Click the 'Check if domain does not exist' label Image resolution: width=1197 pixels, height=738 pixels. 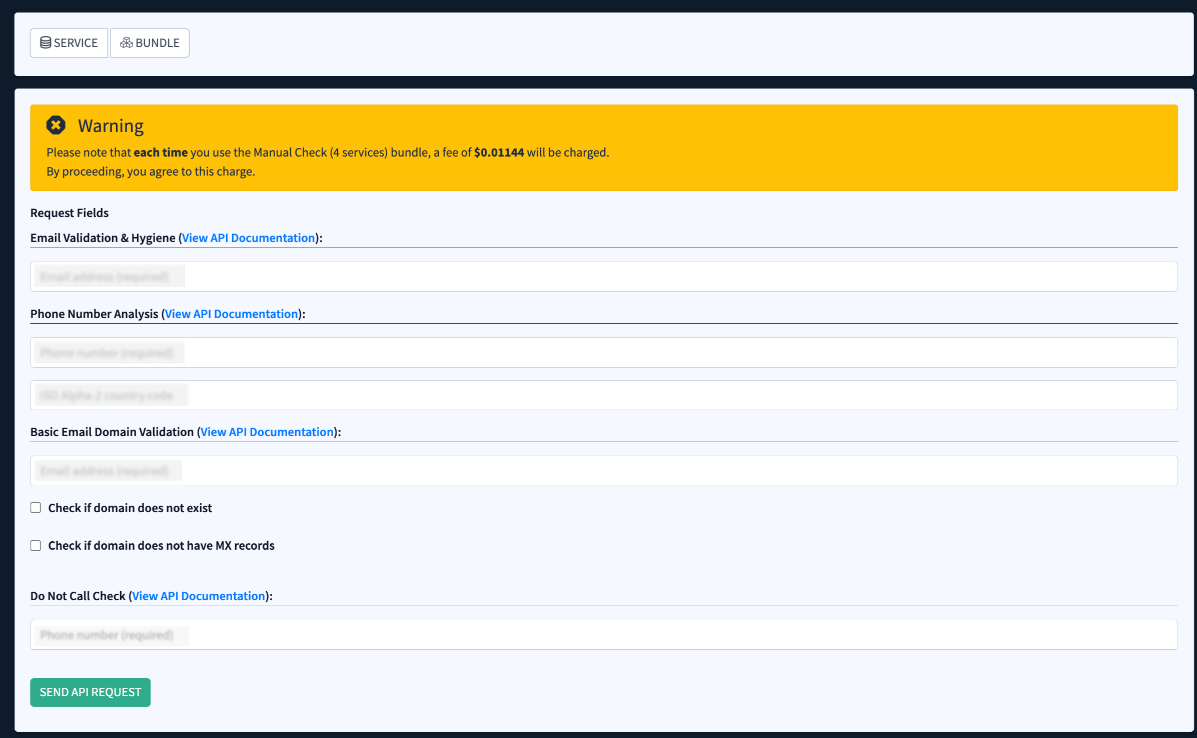pos(130,508)
